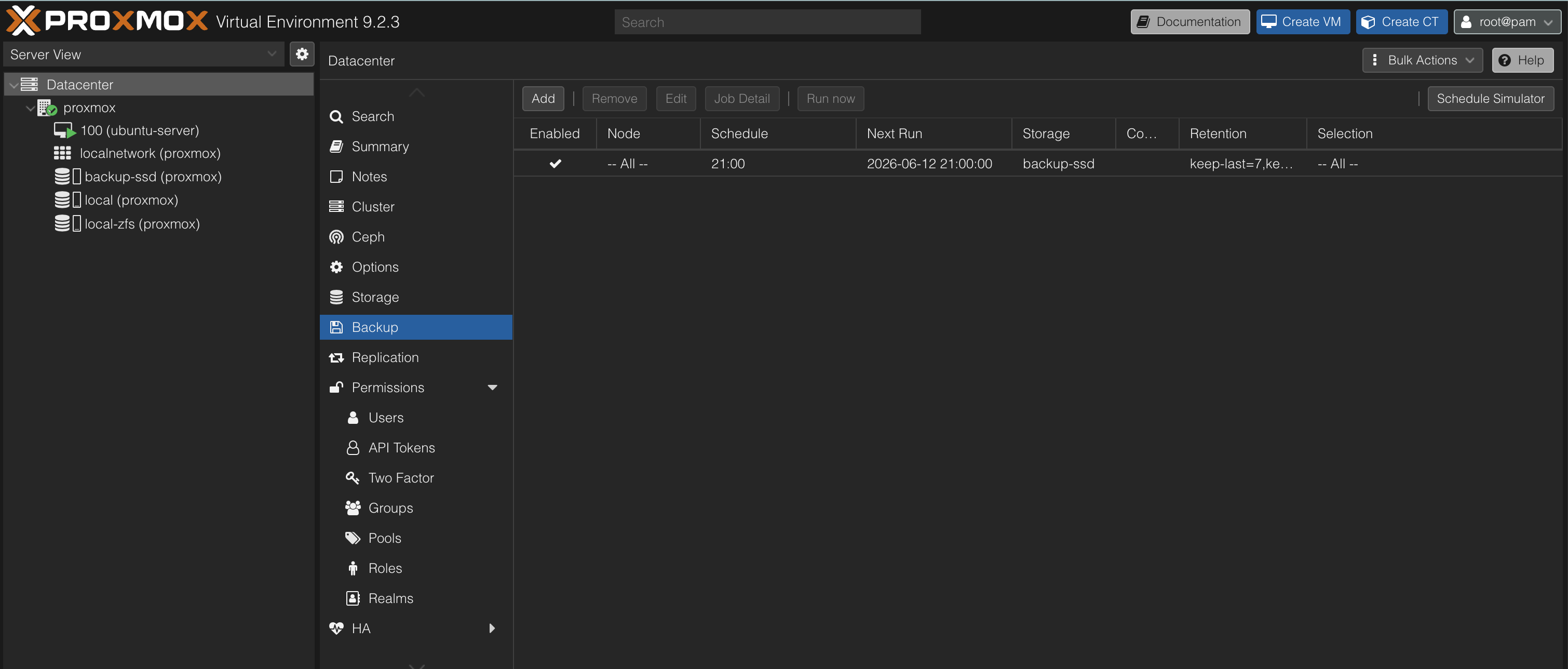Select the backup job row 2026-06-12 21:00:00

[1038, 164]
